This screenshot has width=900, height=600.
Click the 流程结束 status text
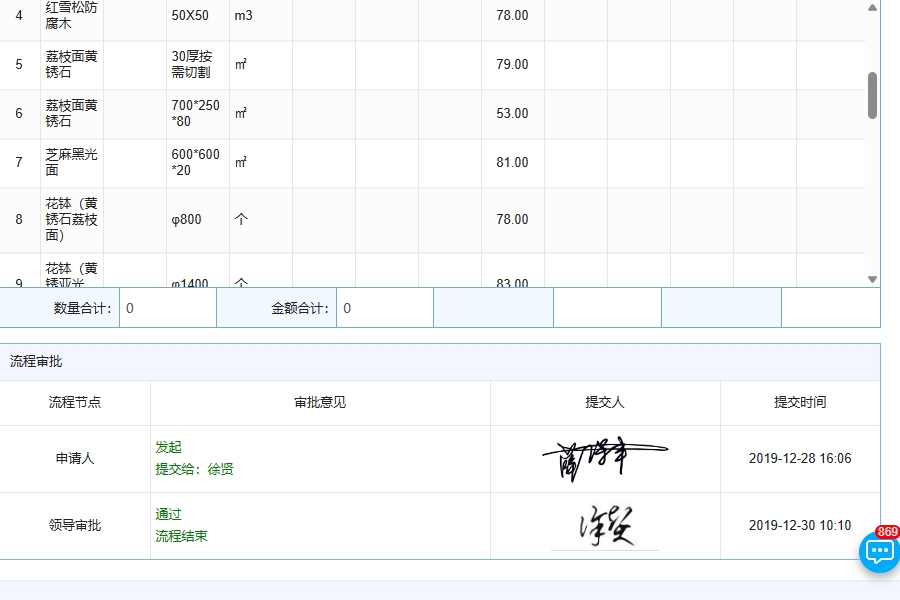pos(181,536)
